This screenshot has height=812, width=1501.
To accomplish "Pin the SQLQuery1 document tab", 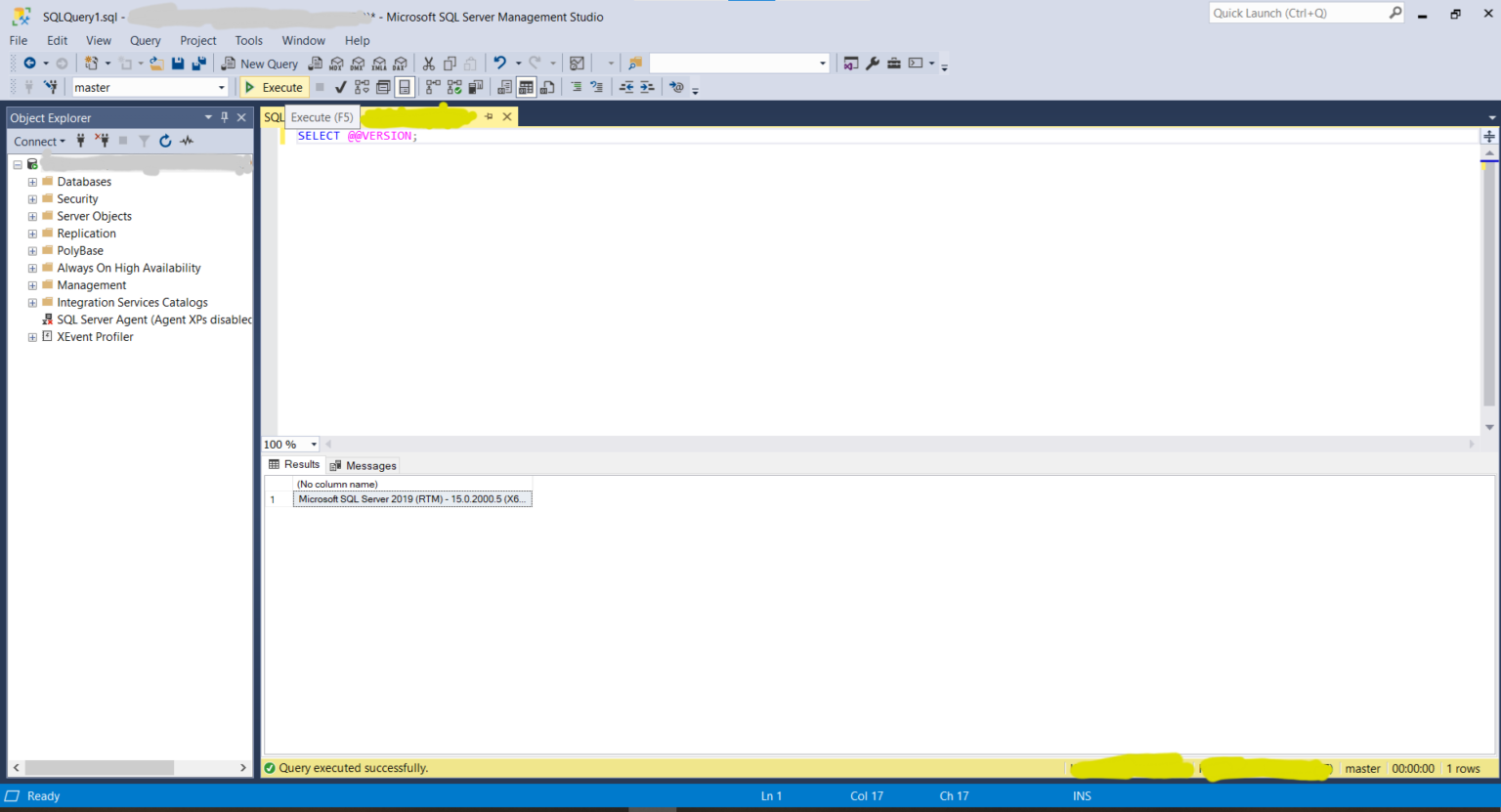I will [x=489, y=116].
